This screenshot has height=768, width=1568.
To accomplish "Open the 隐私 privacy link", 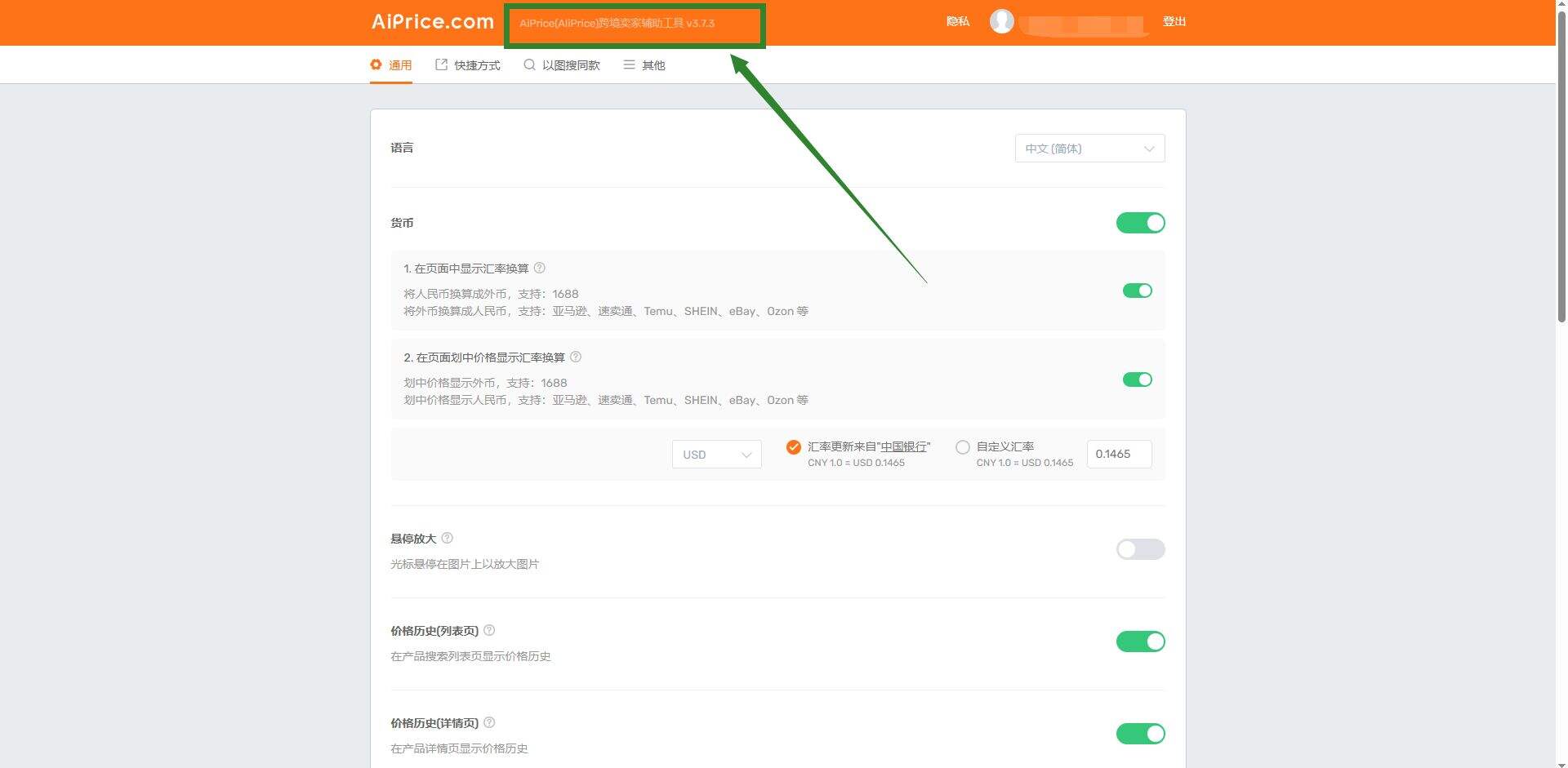I will pyautogui.click(x=957, y=22).
